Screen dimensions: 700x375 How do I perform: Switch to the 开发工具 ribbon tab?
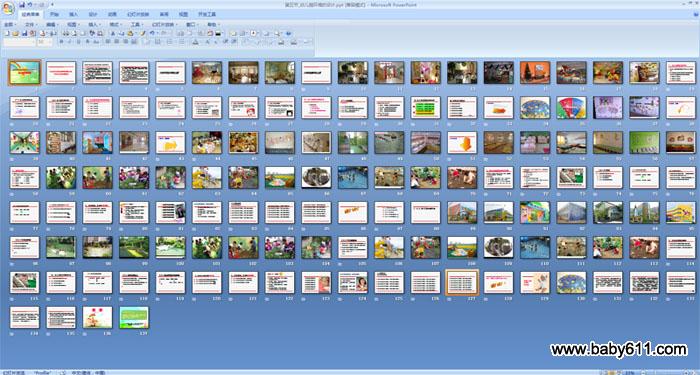207,14
